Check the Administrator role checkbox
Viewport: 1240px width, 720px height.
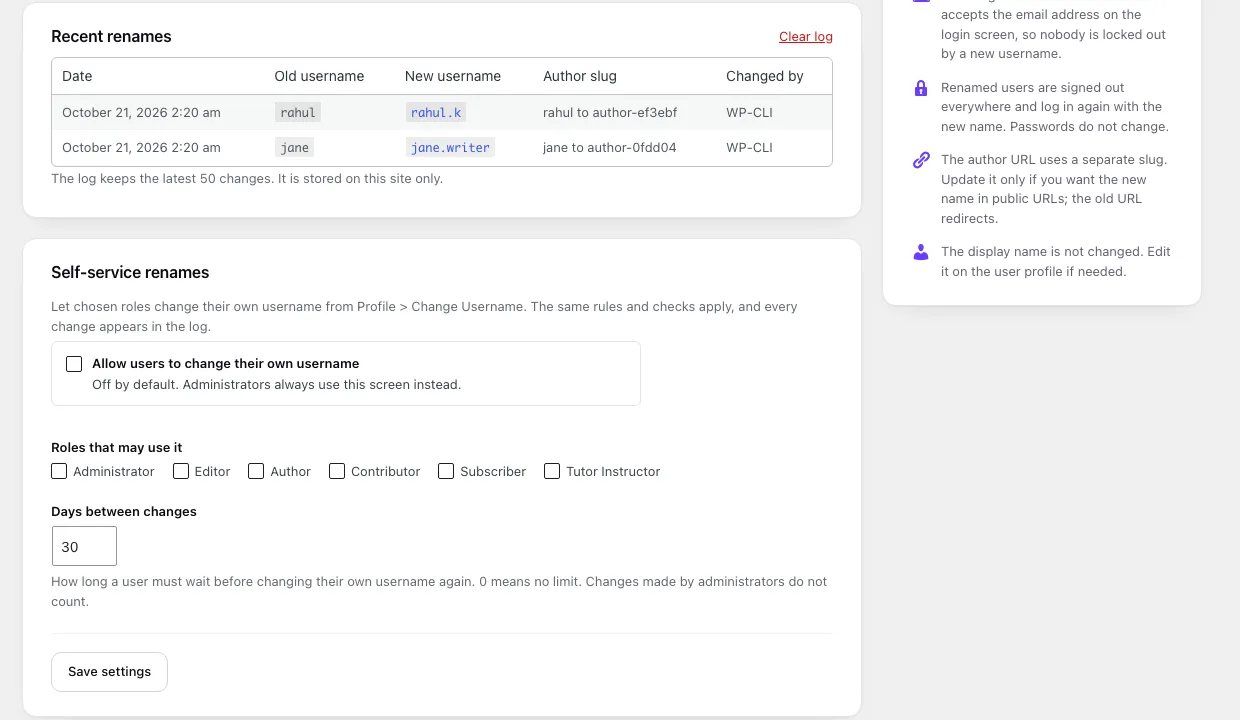pos(59,471)
